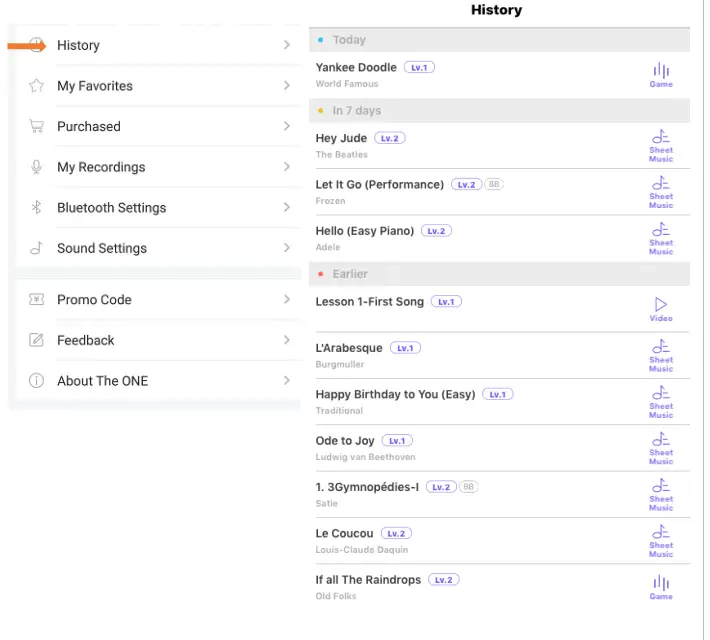The width and height of the screenshot is (710, 640).
Task: Click the Bluetooth Settings icon
Action: coord(37,208)
